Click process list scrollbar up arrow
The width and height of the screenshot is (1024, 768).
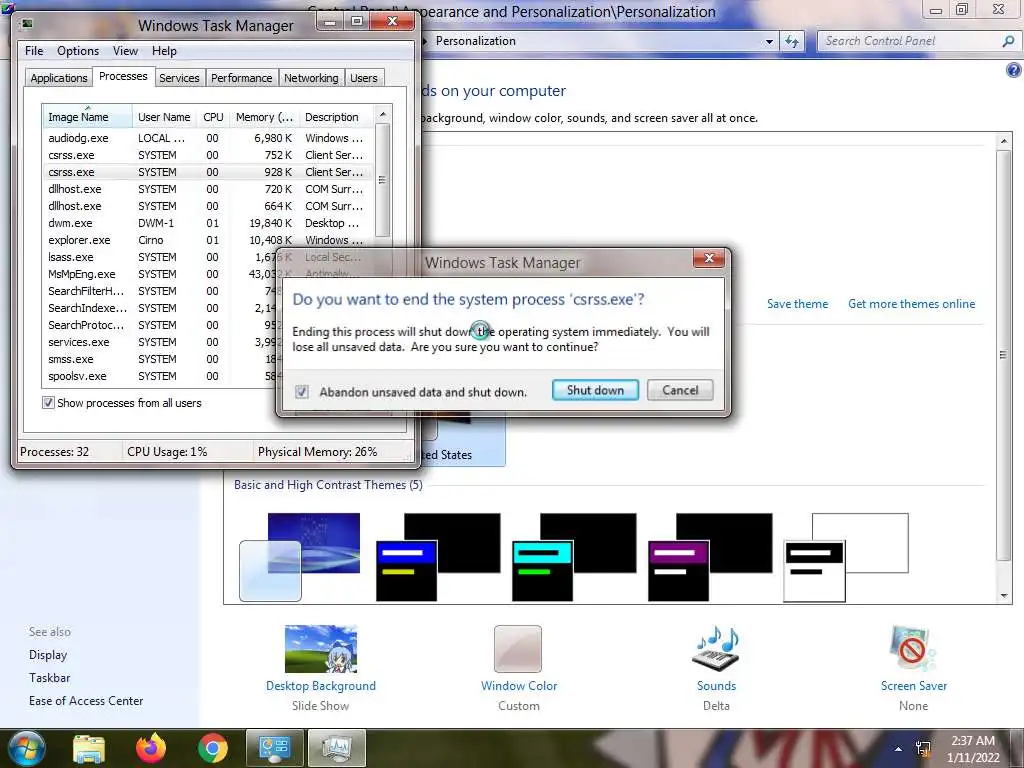click(x=383, y=114)
